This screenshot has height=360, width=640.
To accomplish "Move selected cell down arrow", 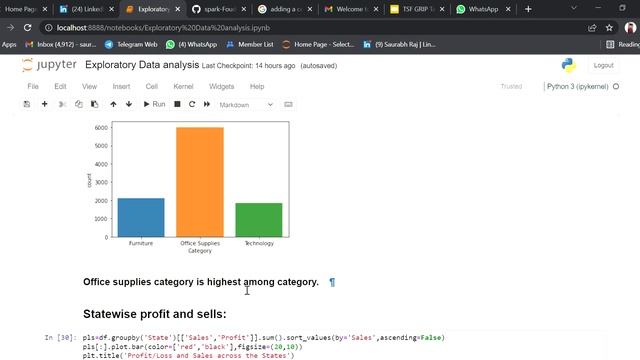I will pyautogui.click(x=129, y=104).
